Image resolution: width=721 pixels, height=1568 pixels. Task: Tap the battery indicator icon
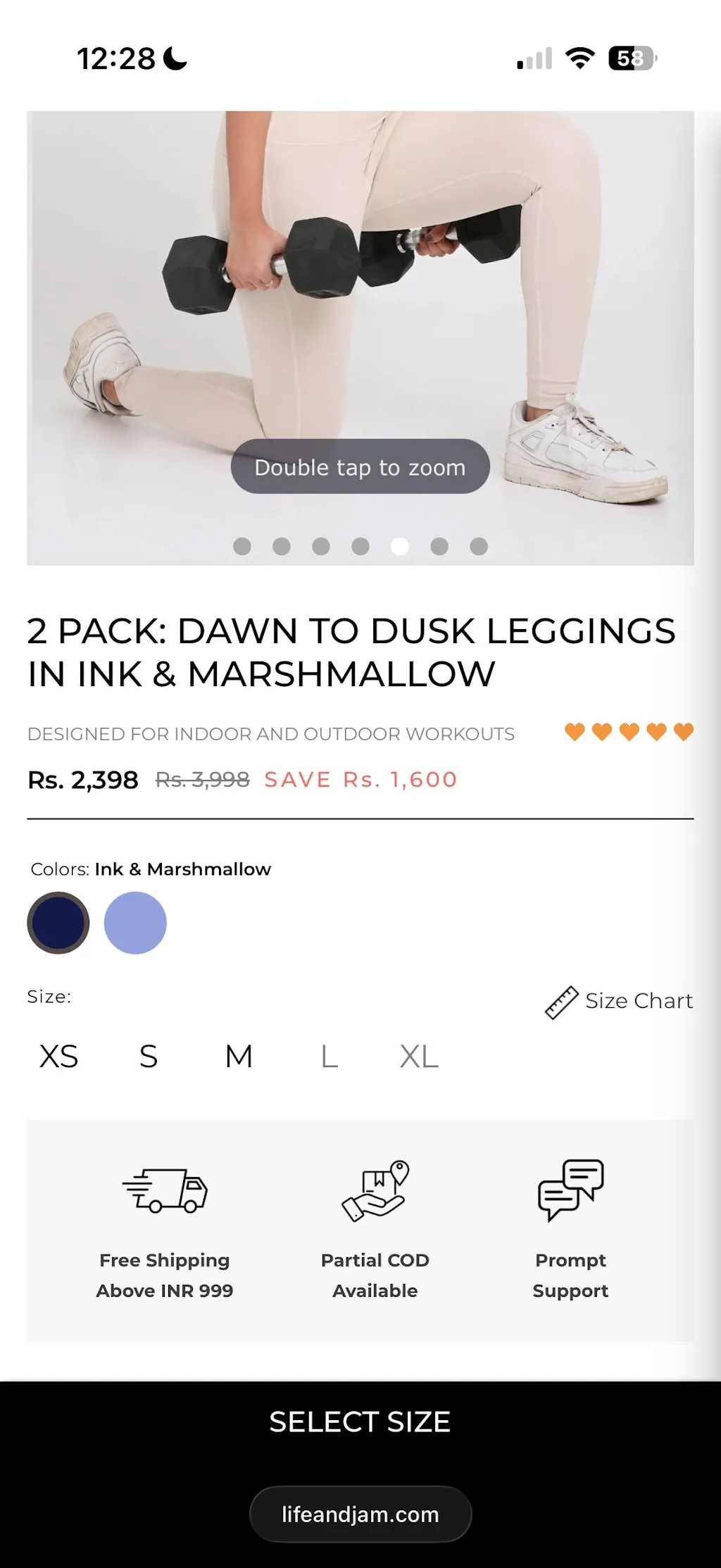tap(632, 58)
